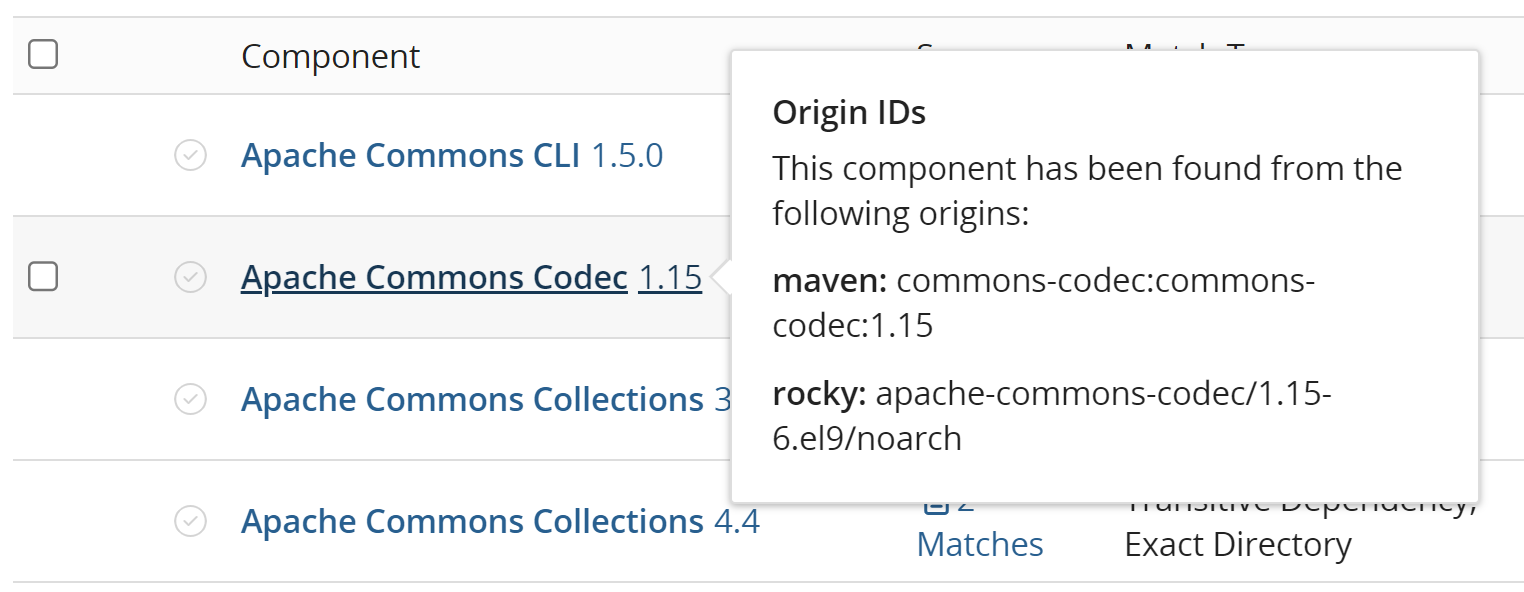
Task: Click the 1.15 version link
Action: pos(668,277)
